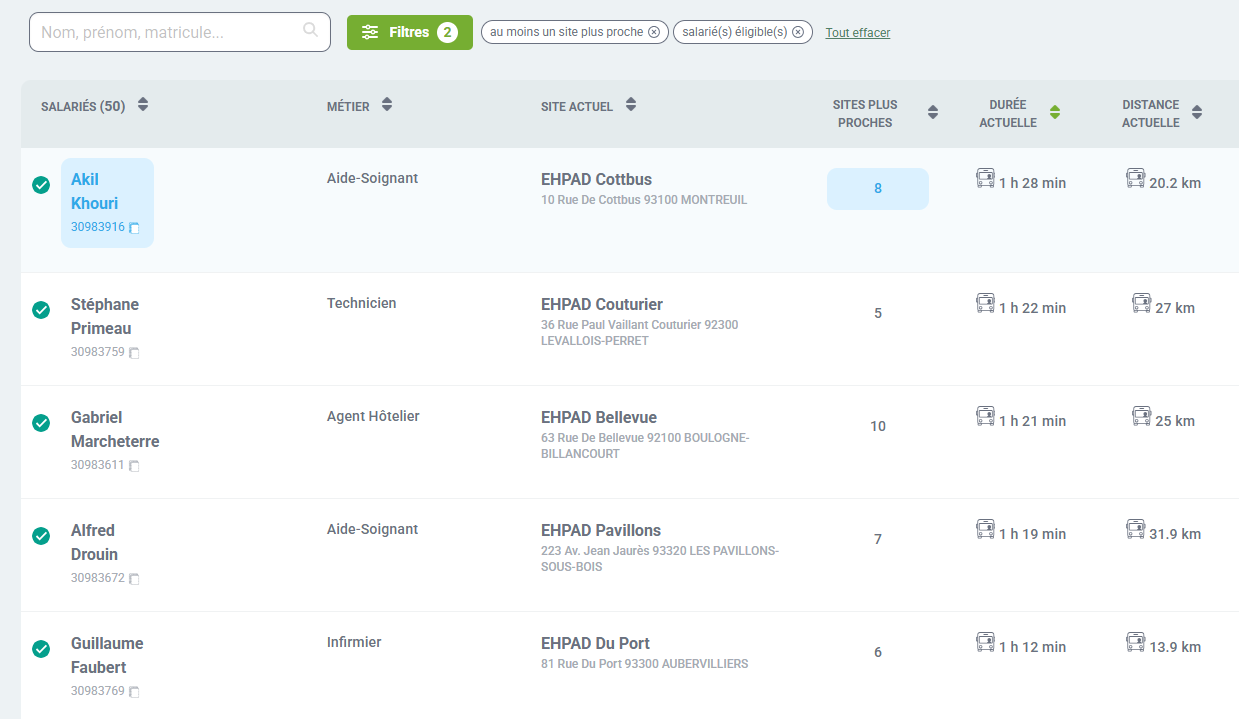1239x719 pixels.
Task: Click the transit icon beside 1 h 21 min
Action: tap(985, 416)
